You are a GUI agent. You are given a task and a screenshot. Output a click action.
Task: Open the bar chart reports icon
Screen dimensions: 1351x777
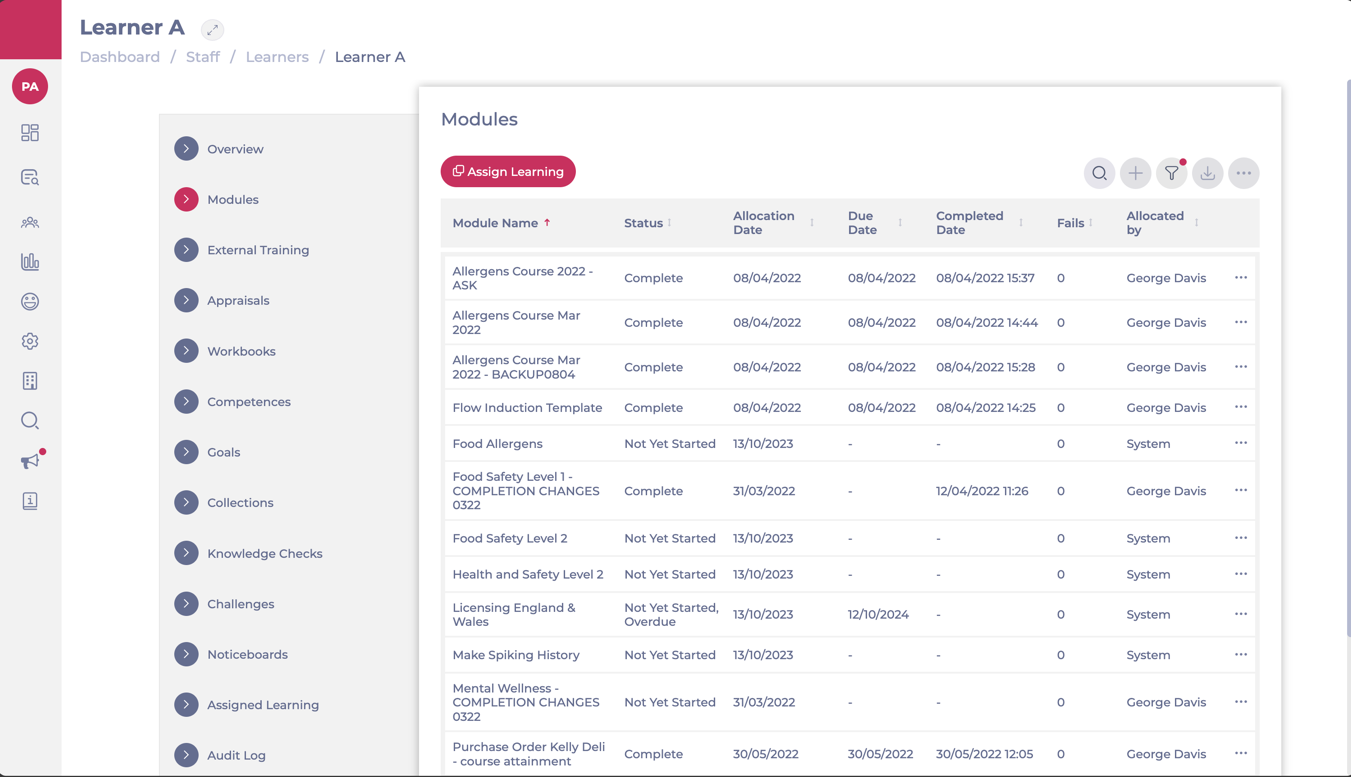click(30, 262)
